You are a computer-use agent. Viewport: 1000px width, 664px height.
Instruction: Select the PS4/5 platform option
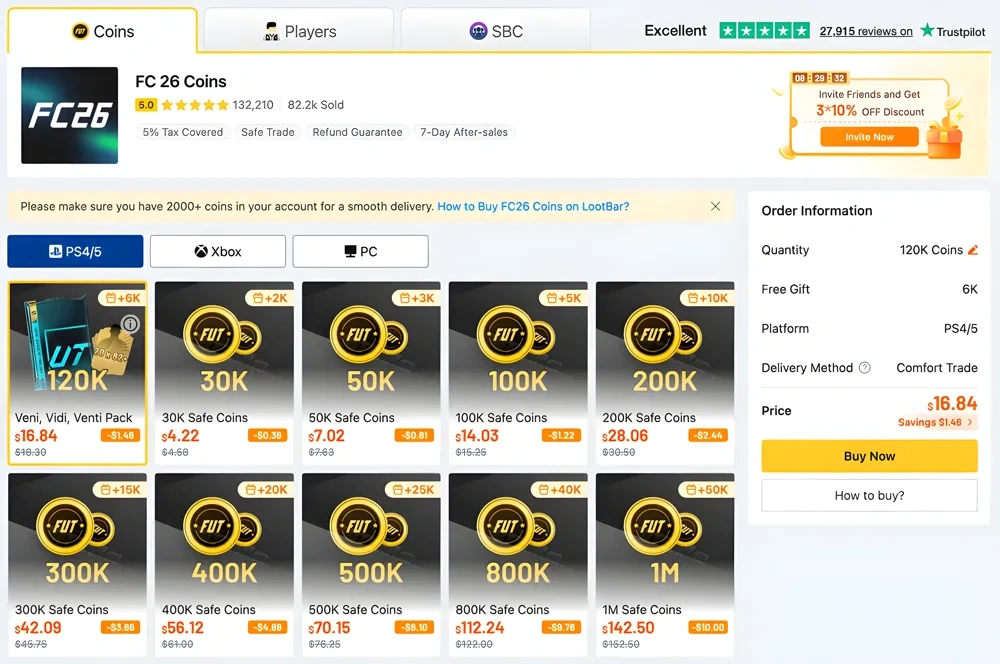(x=75, y=251)
